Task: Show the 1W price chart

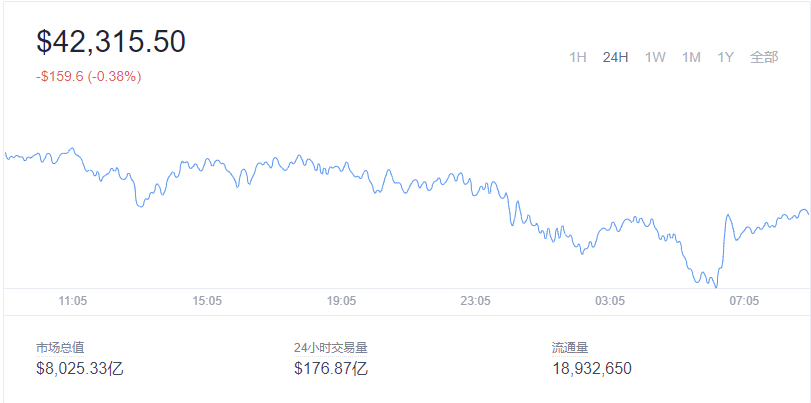Action: [x=655, y=57]
